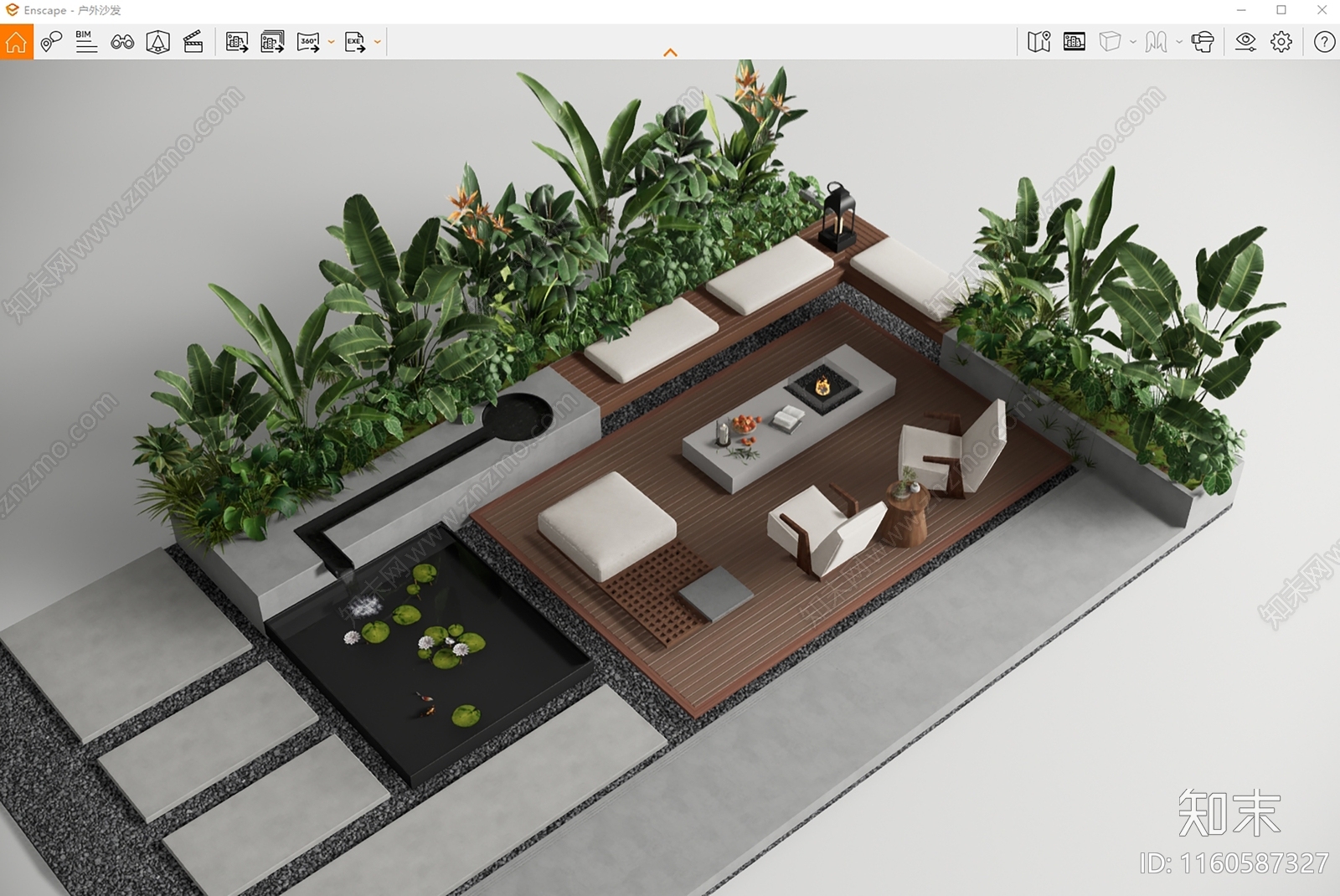Open the BIM info panel
1340x896 pixels.
[86, 41]
